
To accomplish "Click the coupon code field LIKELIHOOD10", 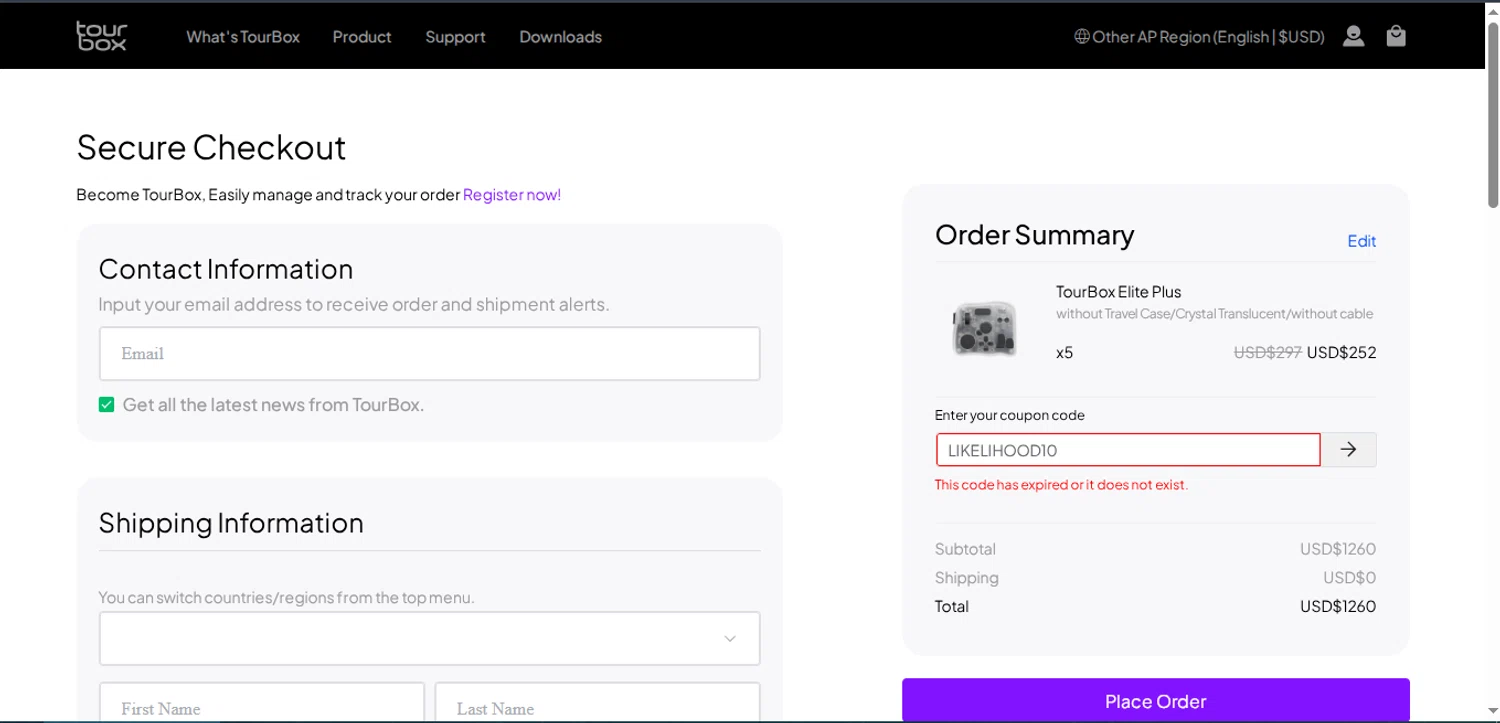I will (x=1128, y=450).
